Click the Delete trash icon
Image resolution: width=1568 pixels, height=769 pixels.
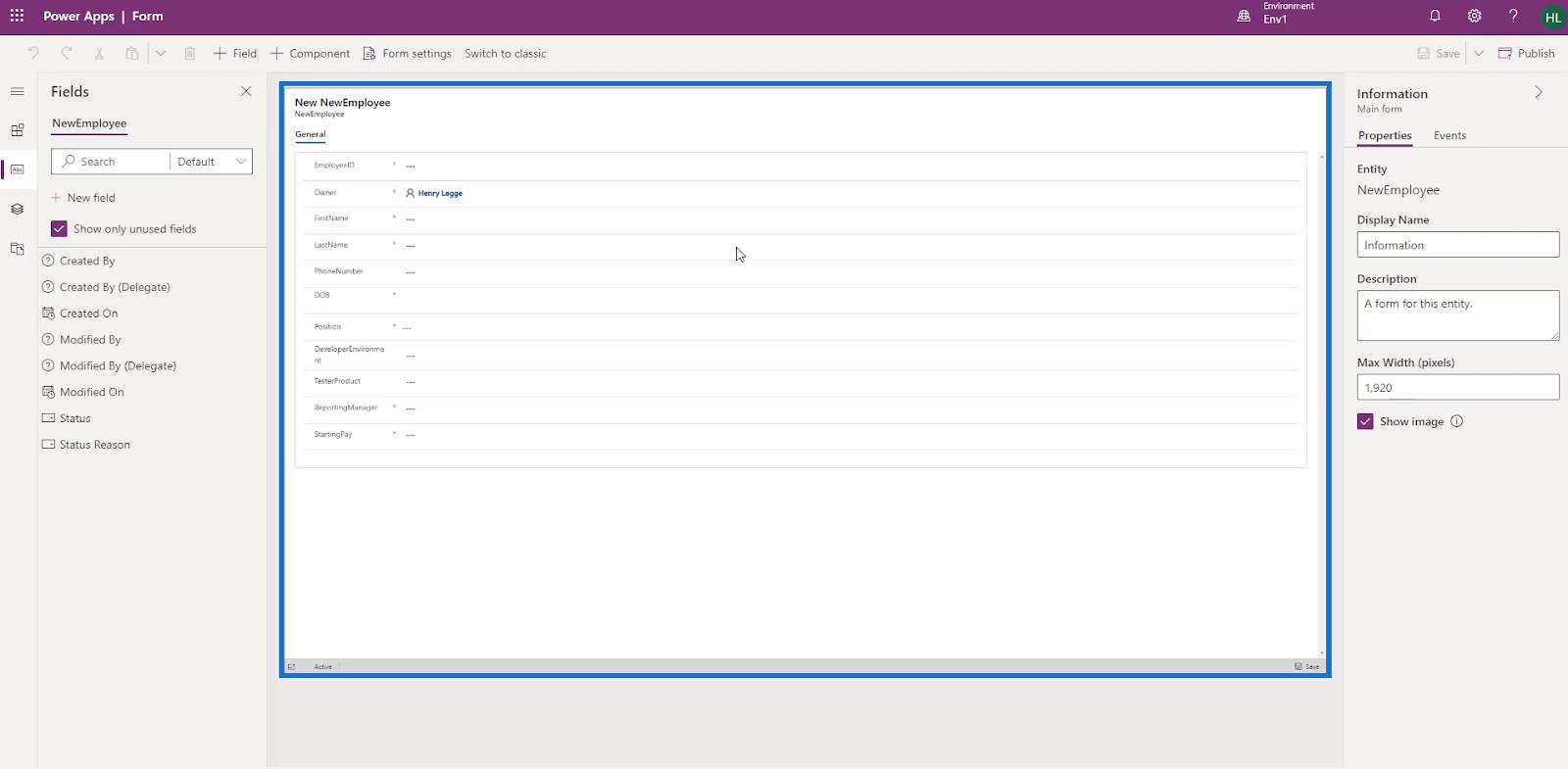(190, 53)
